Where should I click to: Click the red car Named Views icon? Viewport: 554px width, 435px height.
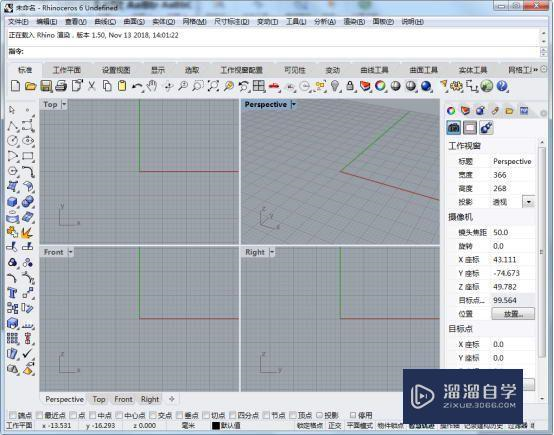274,86
